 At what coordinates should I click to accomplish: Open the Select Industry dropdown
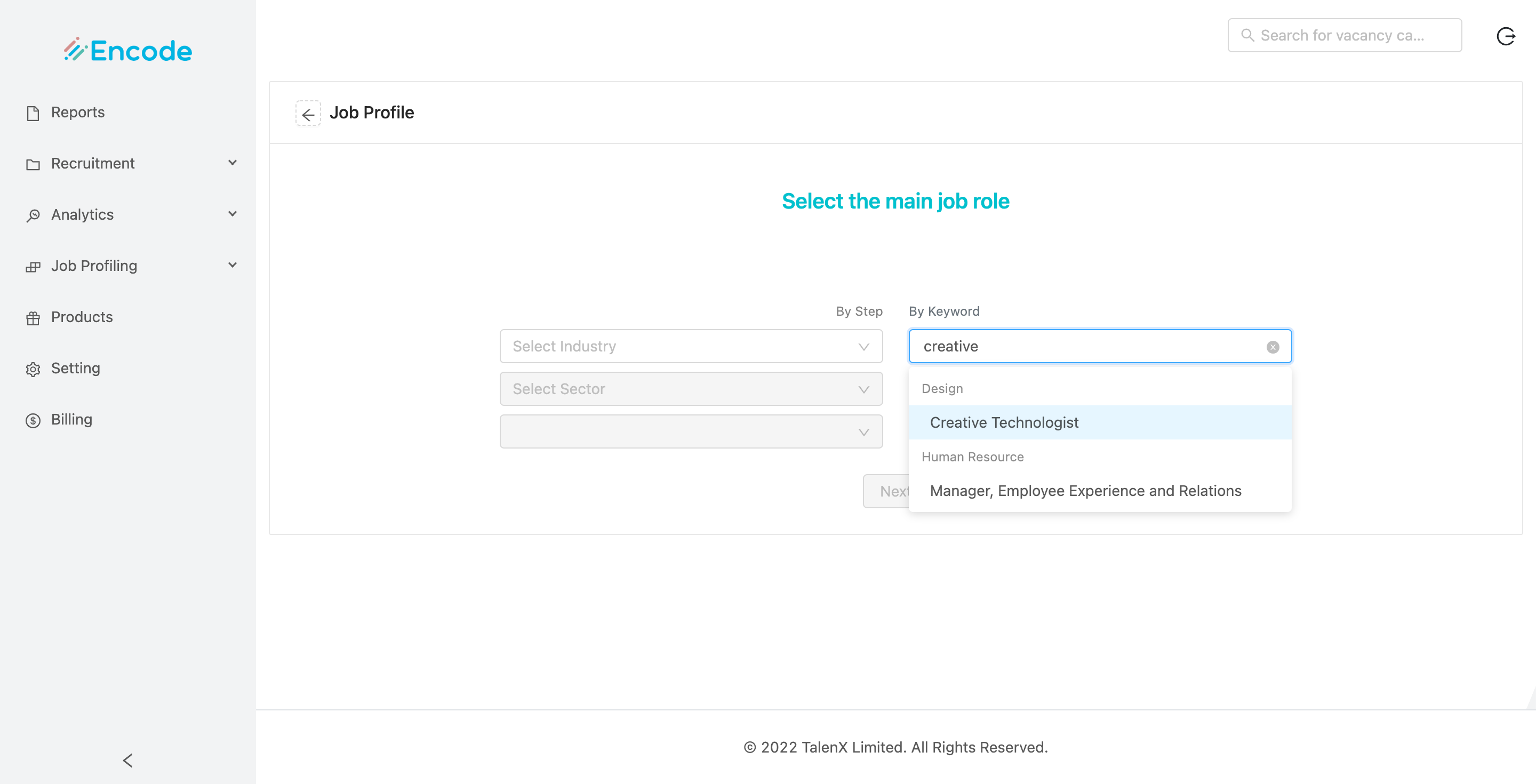(x=691, y=346)
